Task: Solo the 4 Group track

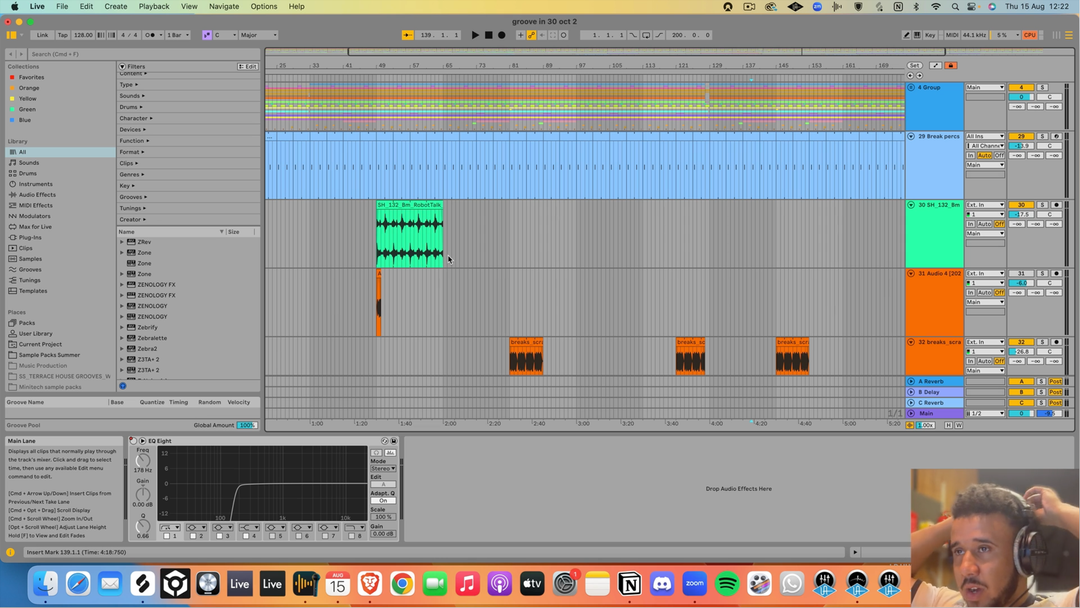Action: click(1042, 88)
